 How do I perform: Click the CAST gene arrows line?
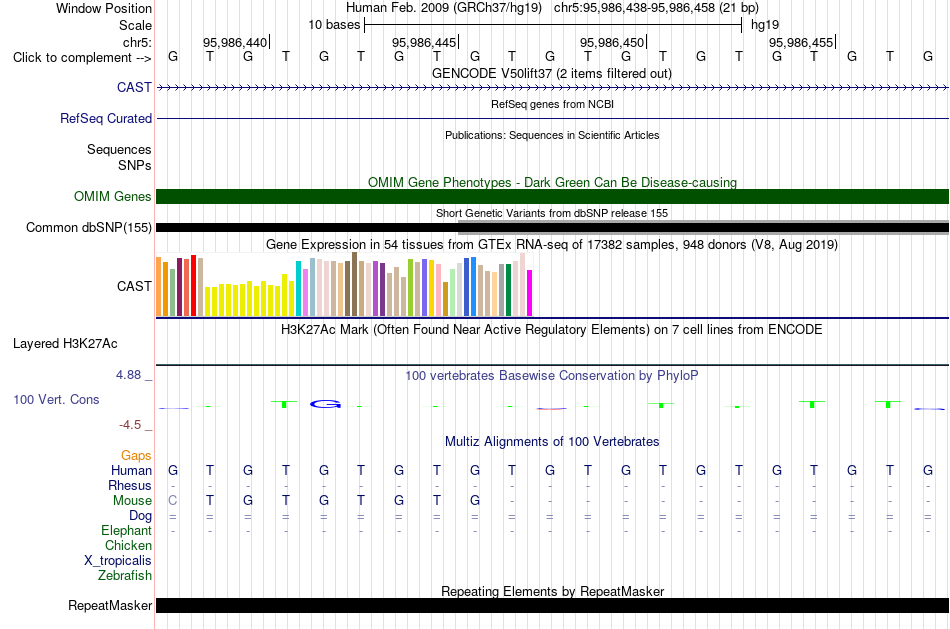(553, 88)
